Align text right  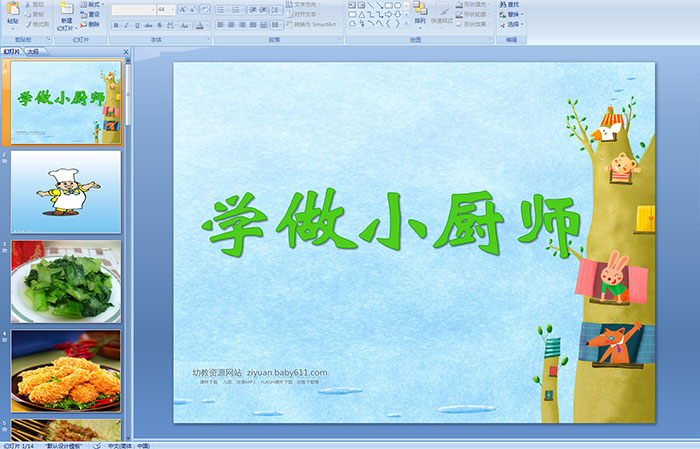tap(242, 25)
